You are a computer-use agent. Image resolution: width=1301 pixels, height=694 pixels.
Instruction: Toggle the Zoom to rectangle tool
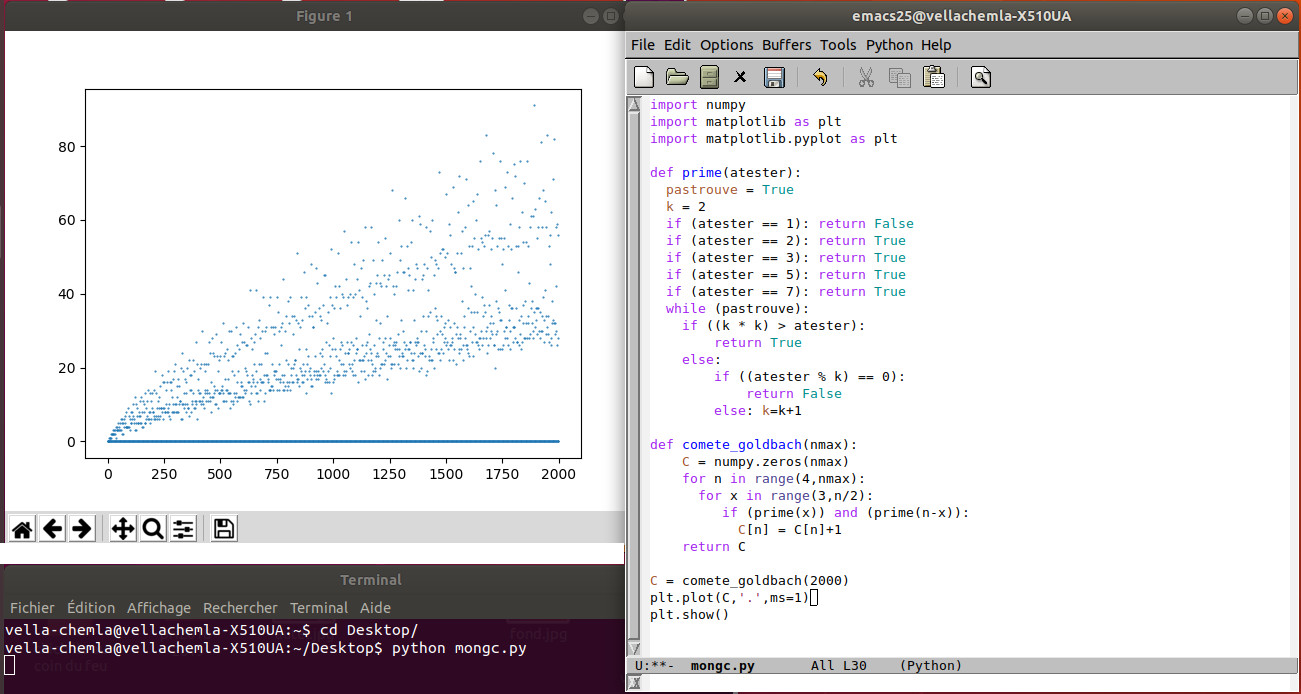(x=153, y=529)
